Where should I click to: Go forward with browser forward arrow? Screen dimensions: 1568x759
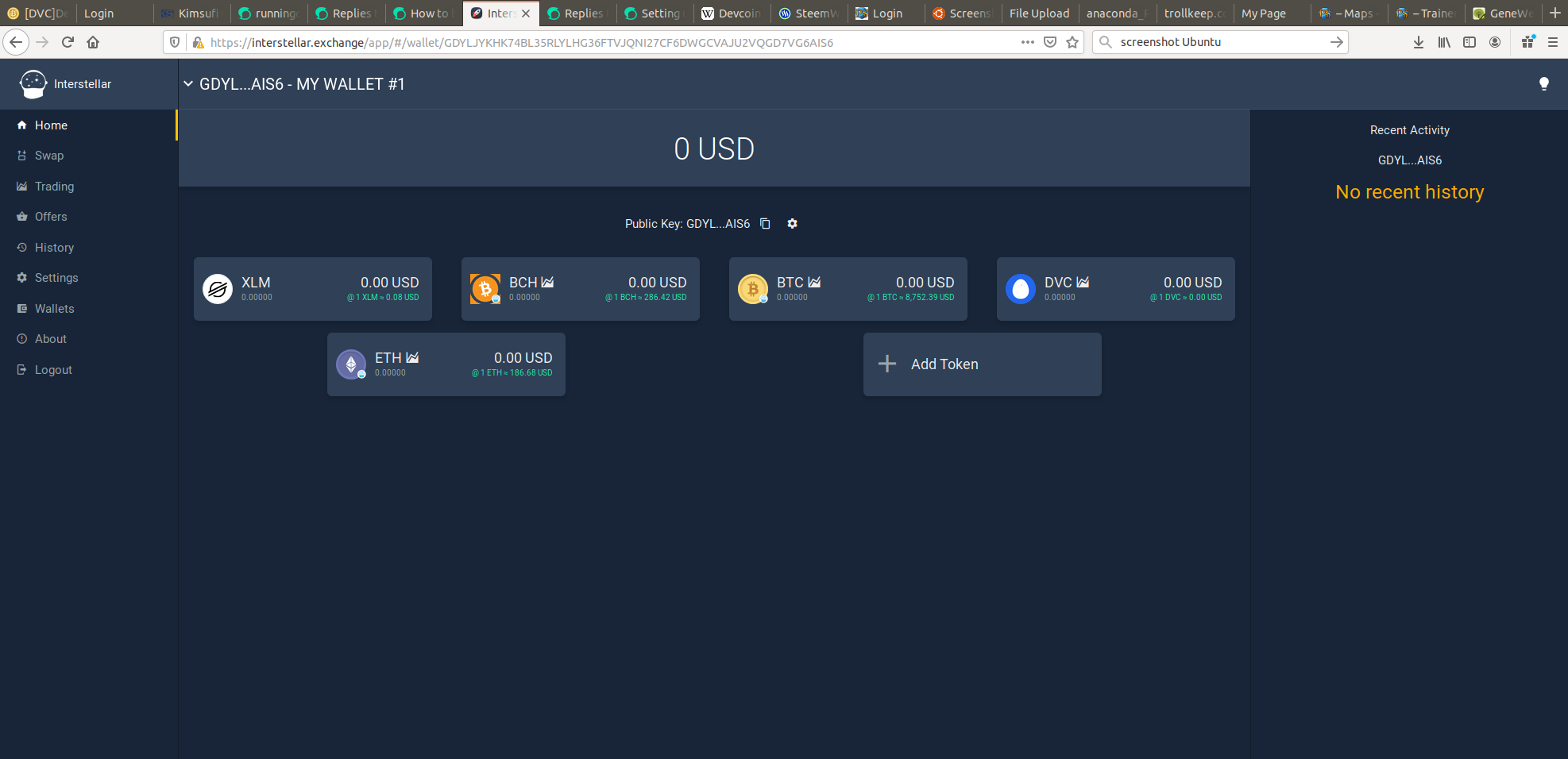click(42, 42)
